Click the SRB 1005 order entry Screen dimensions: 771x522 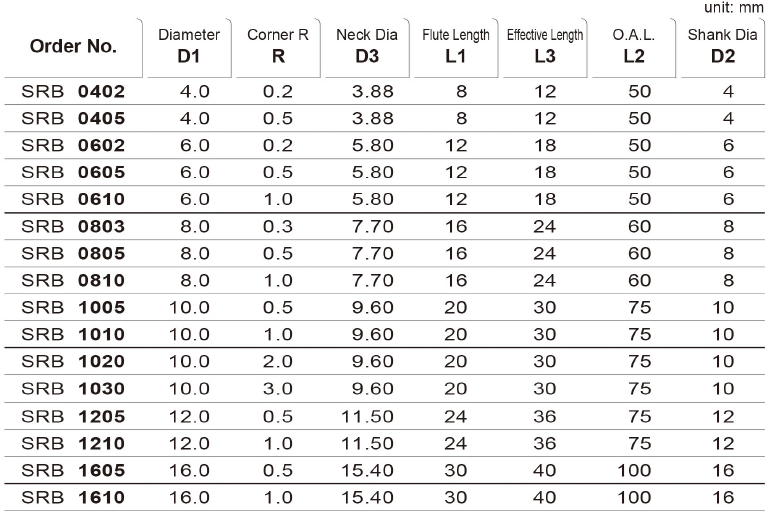pyautogui.click(x=73, y=308)
